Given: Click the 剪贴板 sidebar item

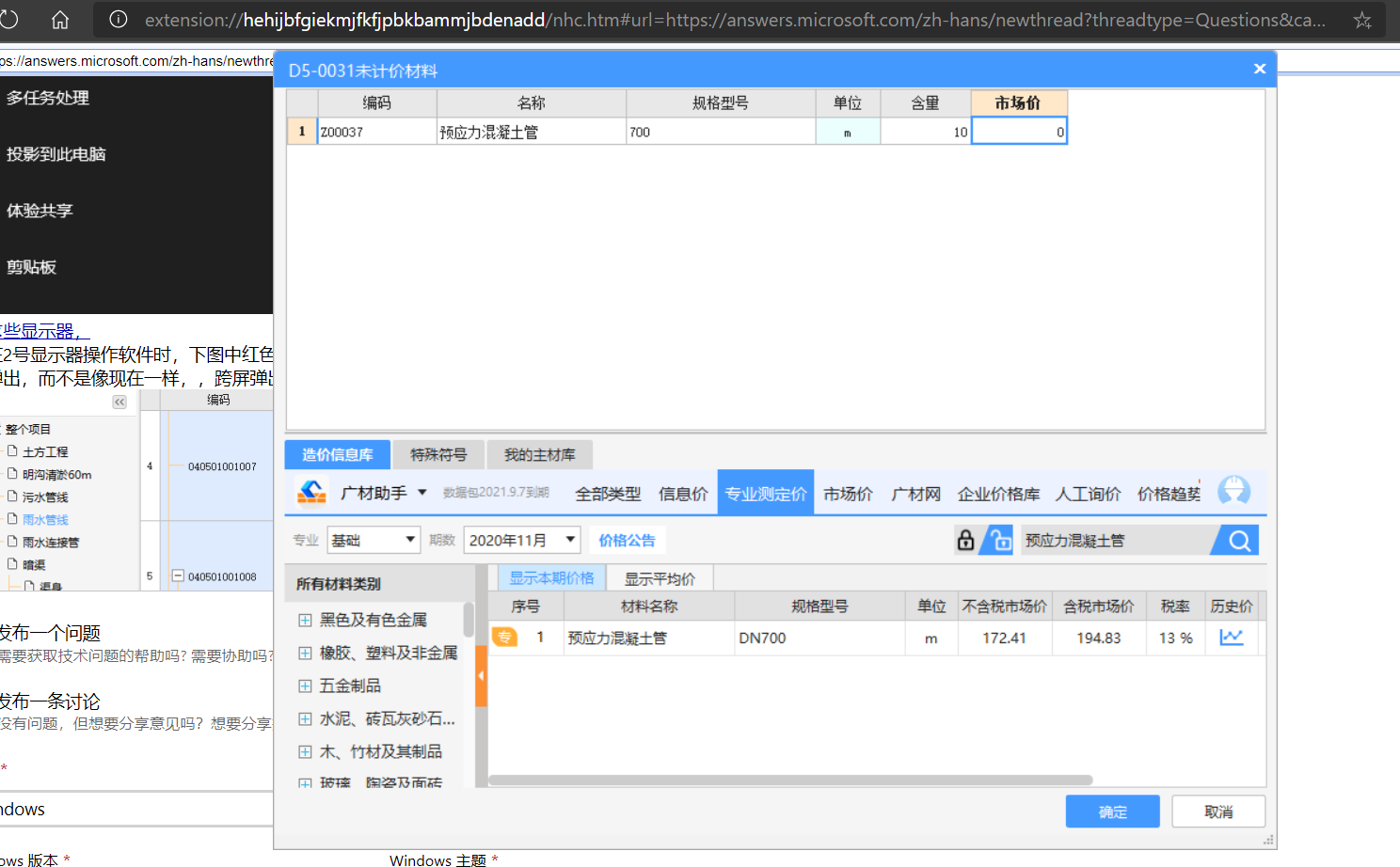Looking at the screenshot, I should coord(31,267).
